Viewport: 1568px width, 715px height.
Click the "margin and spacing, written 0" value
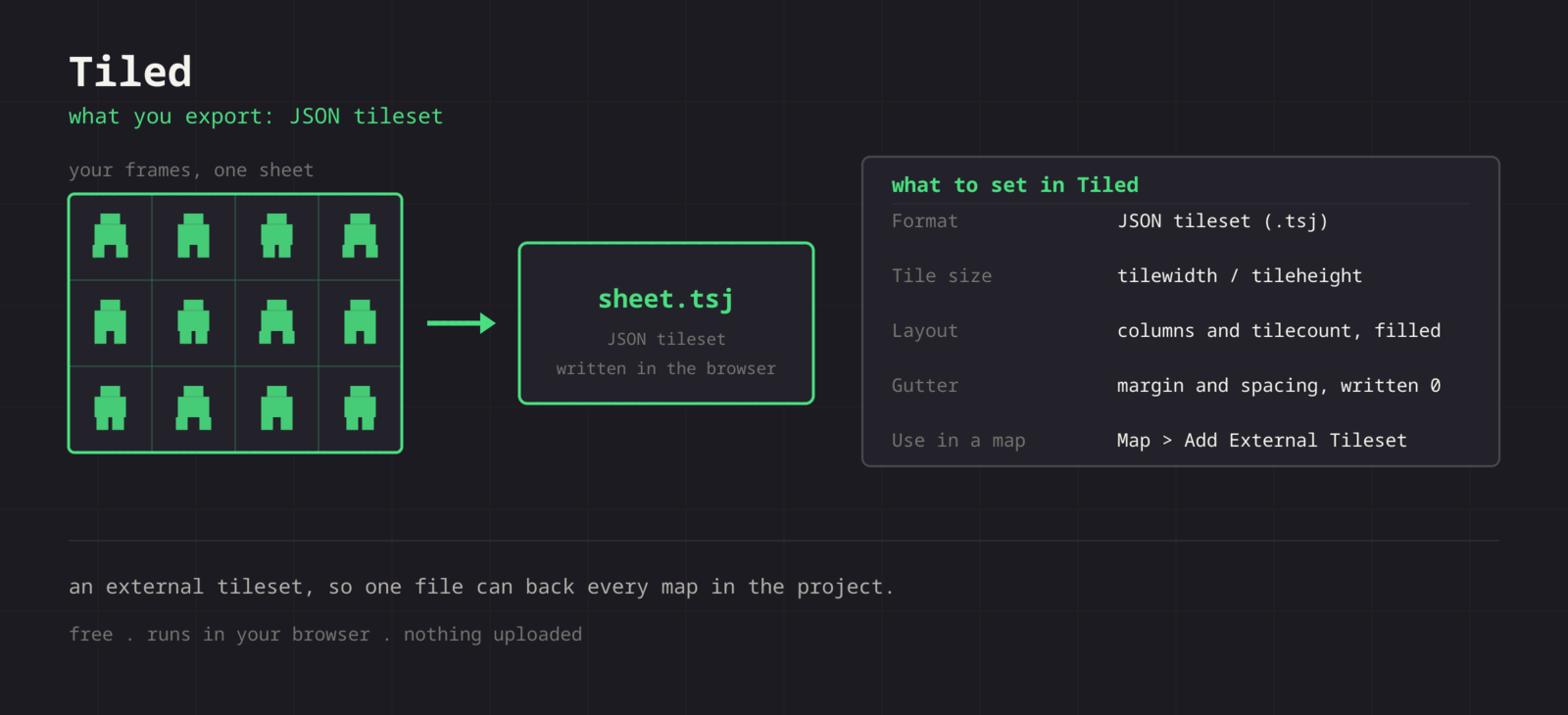(1279, 386)
